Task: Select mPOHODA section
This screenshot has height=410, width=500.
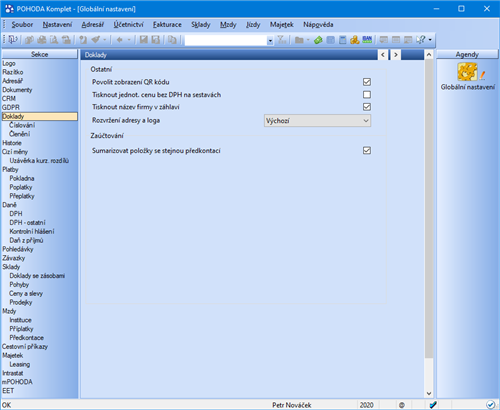Action: tap(17, 382)
